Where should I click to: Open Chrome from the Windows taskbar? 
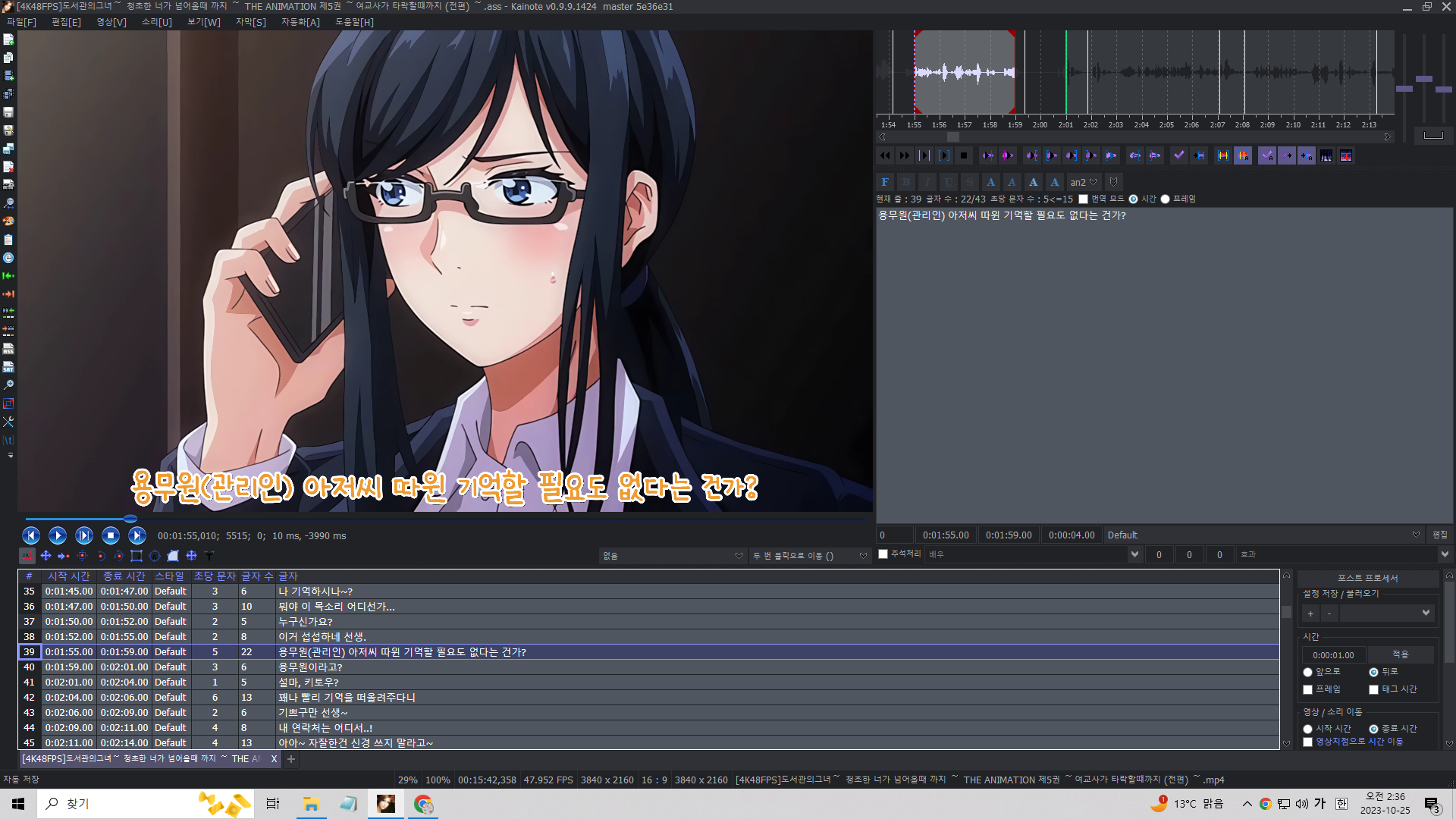[423, 804]
